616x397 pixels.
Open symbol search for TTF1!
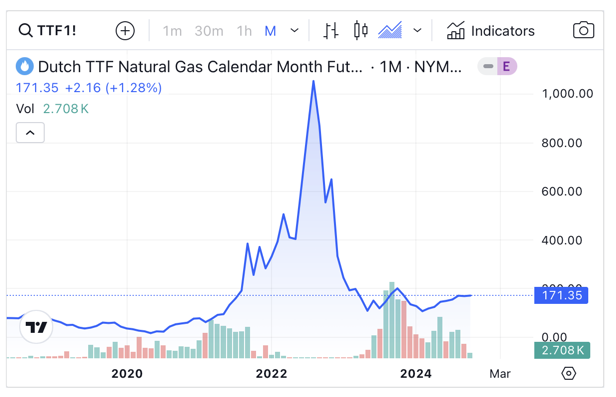coord(47,30)
